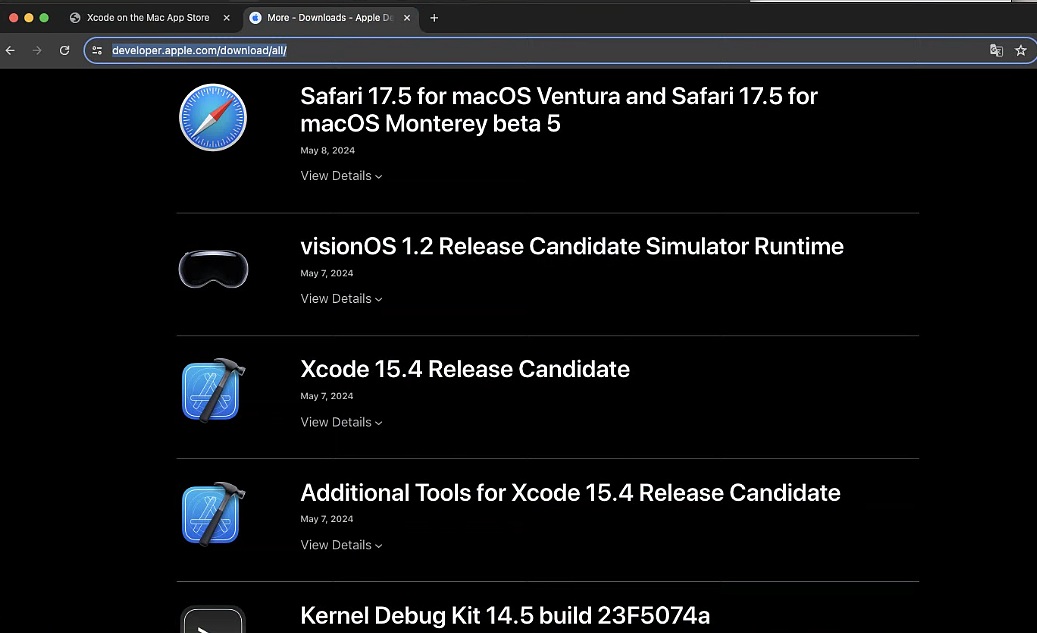
Task: Click the red close window button
Action: (x=13, y=18)
